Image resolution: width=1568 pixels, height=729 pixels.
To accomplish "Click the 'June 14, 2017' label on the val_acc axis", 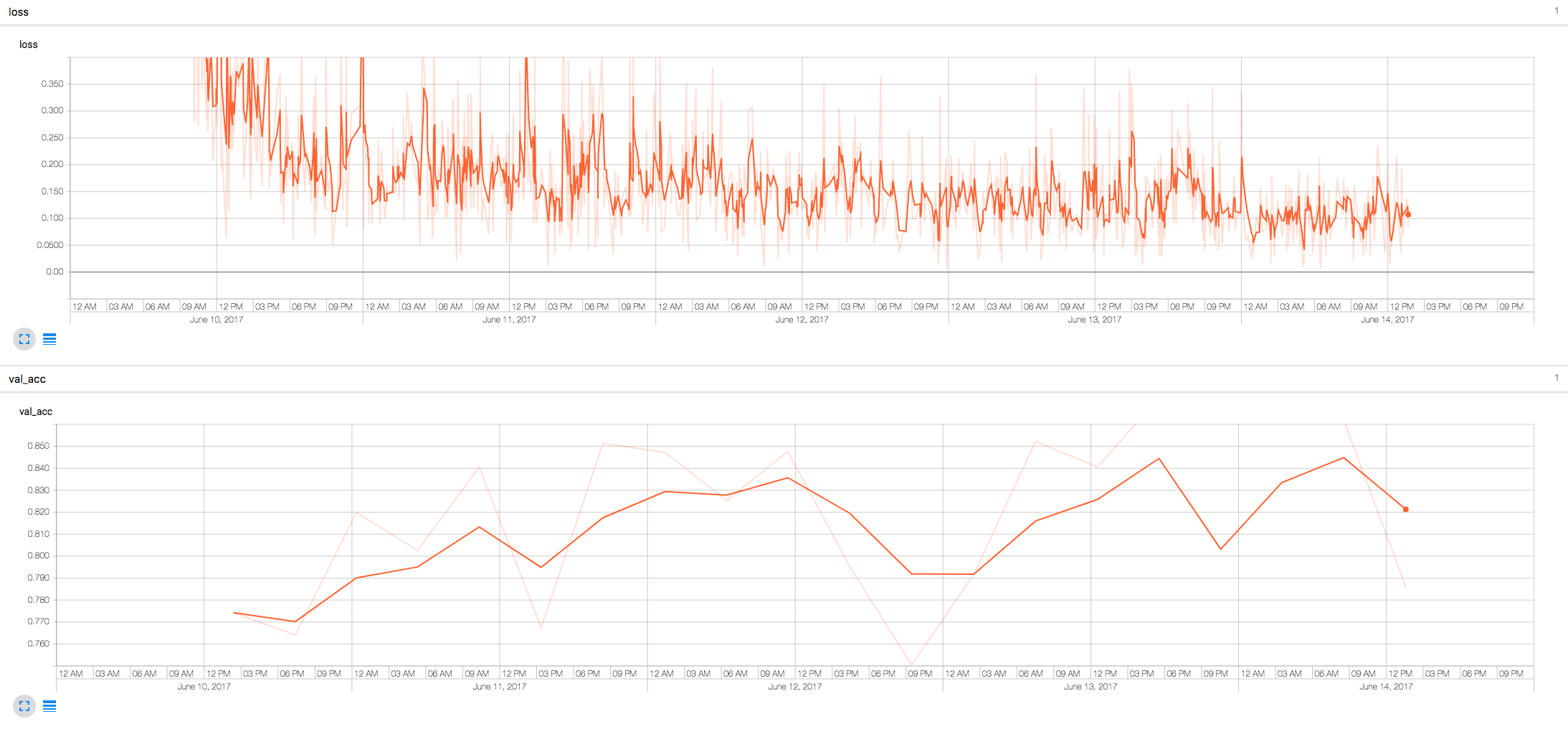I will tap(1387, 686).
